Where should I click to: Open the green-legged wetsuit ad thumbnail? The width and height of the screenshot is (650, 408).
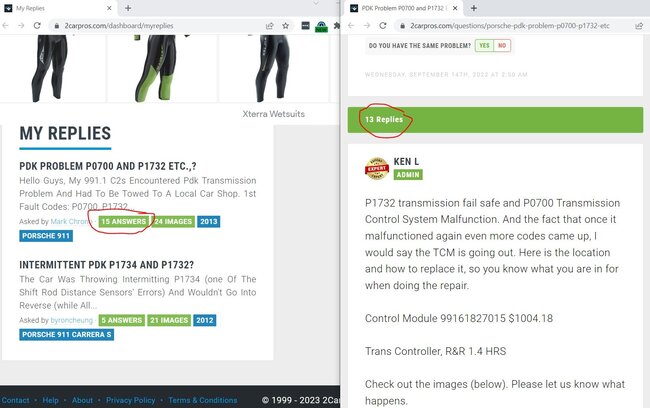[x=162, y=68]
